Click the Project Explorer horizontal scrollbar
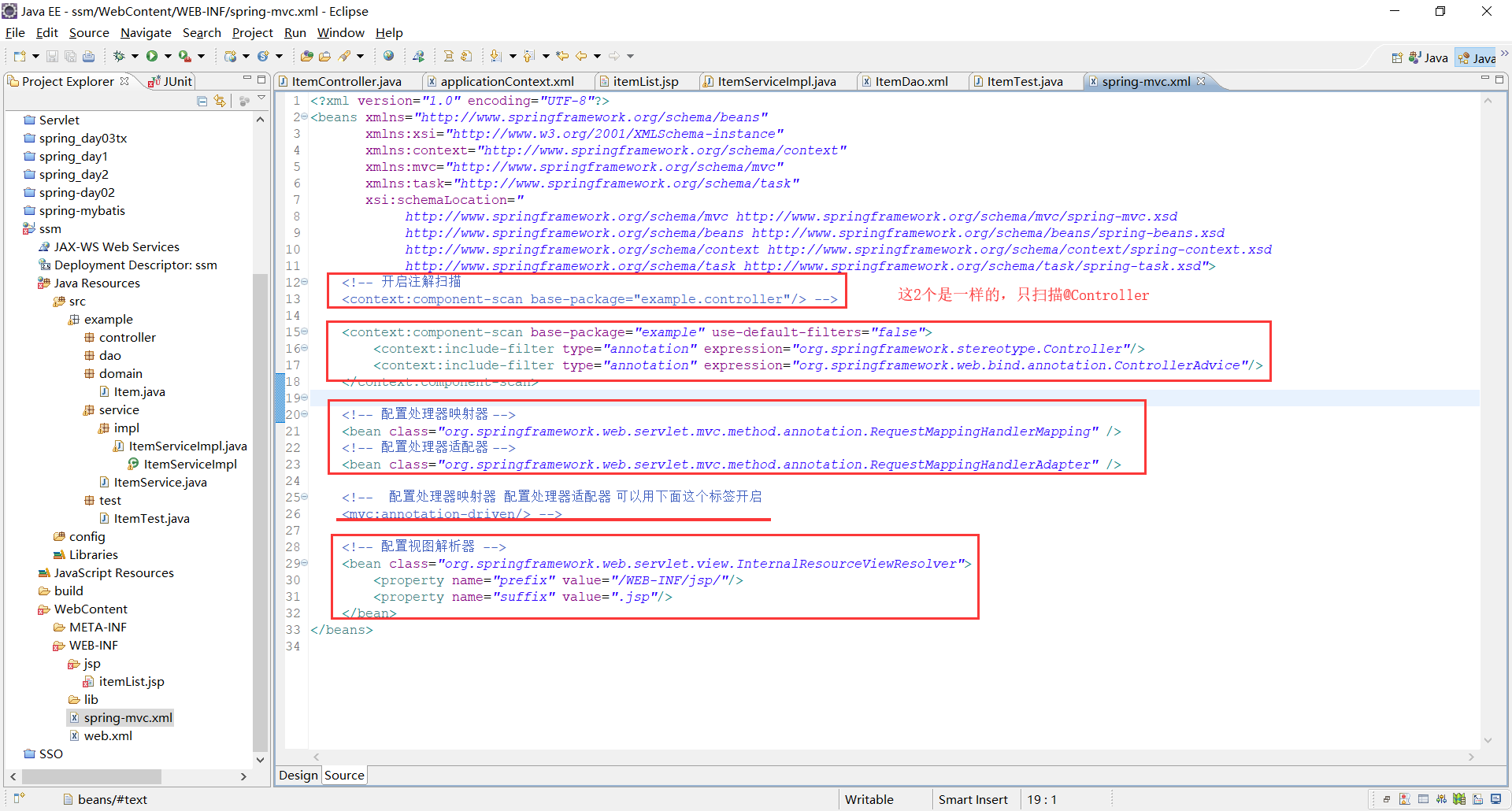This screenshot has height=811, width=1512. [92, 776]
